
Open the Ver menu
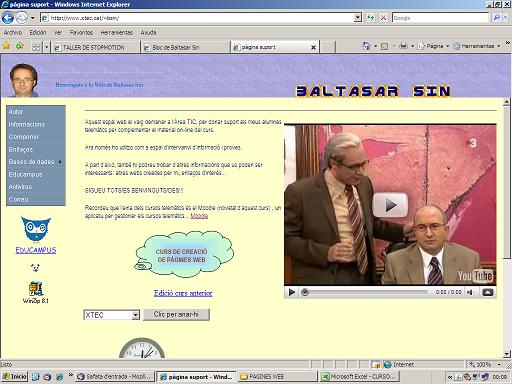pyautogui.click(x=58, y=33)
